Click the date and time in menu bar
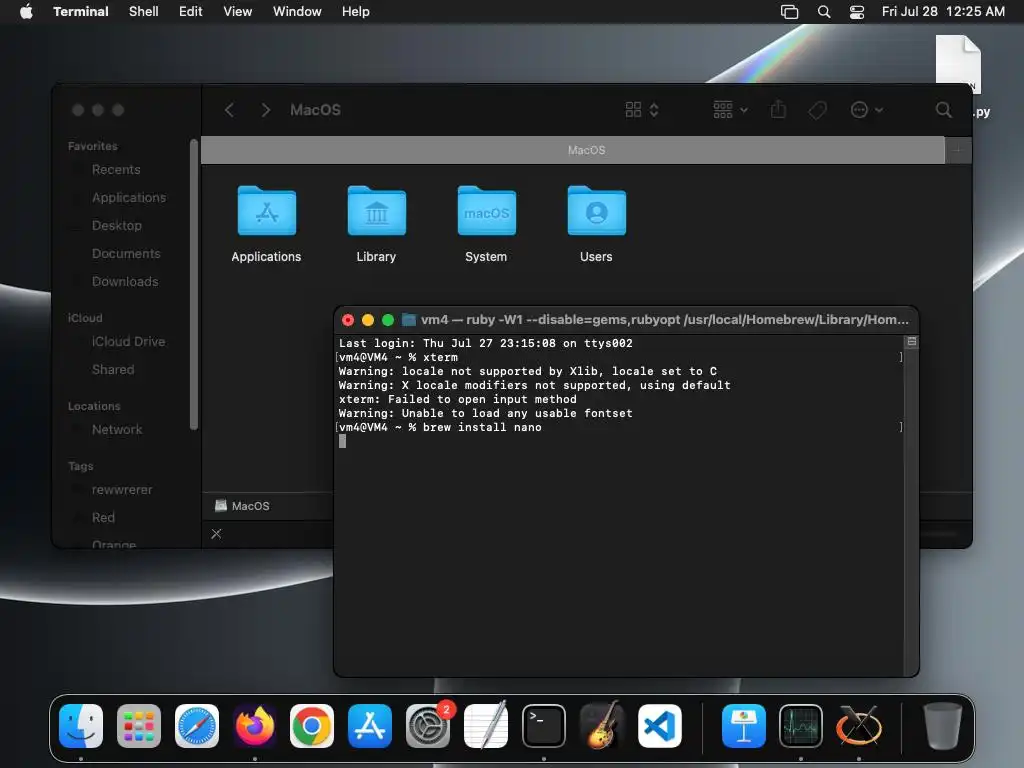Screen dimensions: 1024x768 (x=943, y=12)
